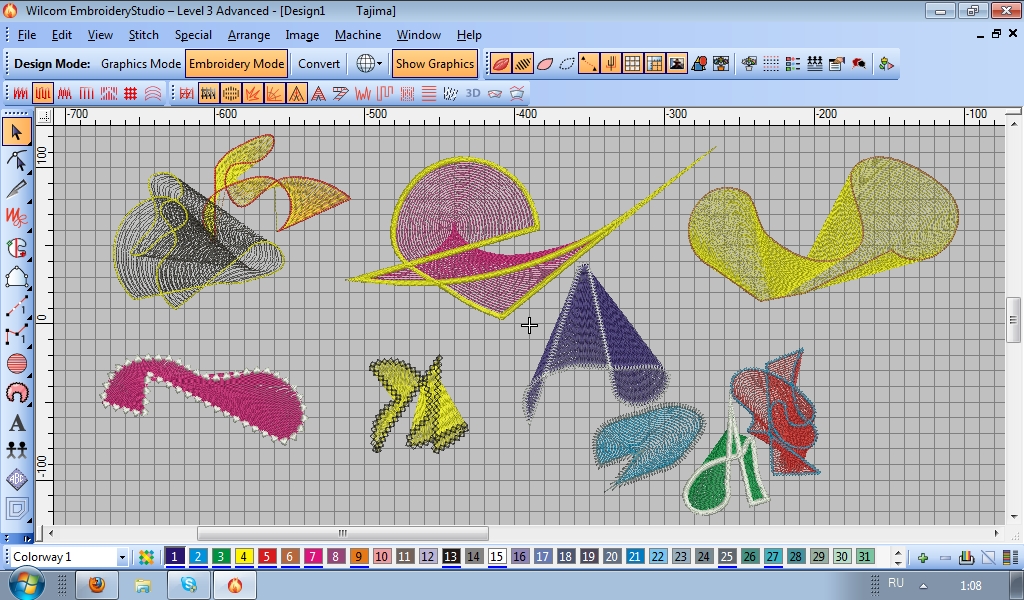Select the filled circle shape tool
The image size is (1024, 600).
[x=17, y=364]
